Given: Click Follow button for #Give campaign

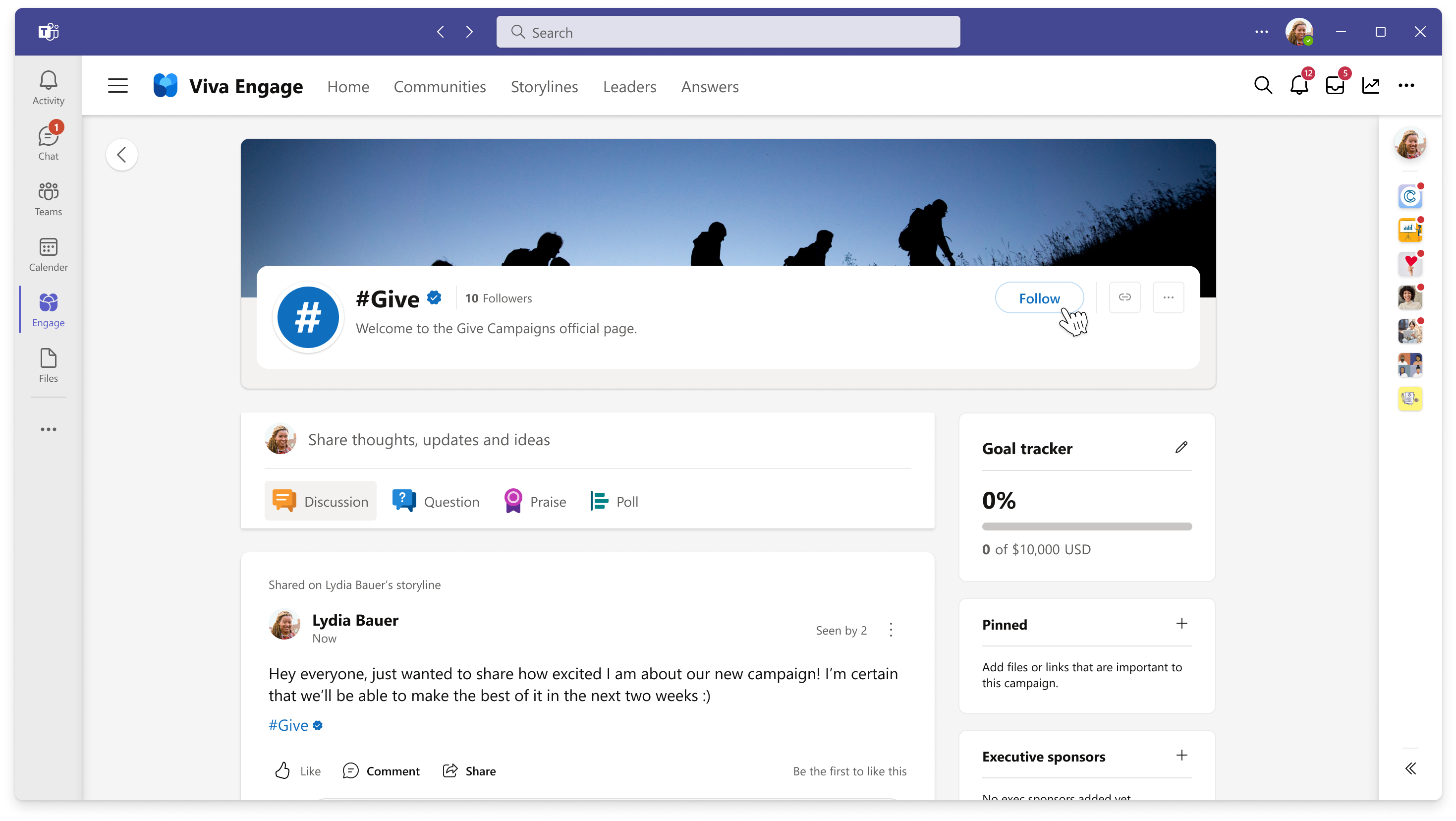Looking at the screenshot, I should [x=1039, y=298].
